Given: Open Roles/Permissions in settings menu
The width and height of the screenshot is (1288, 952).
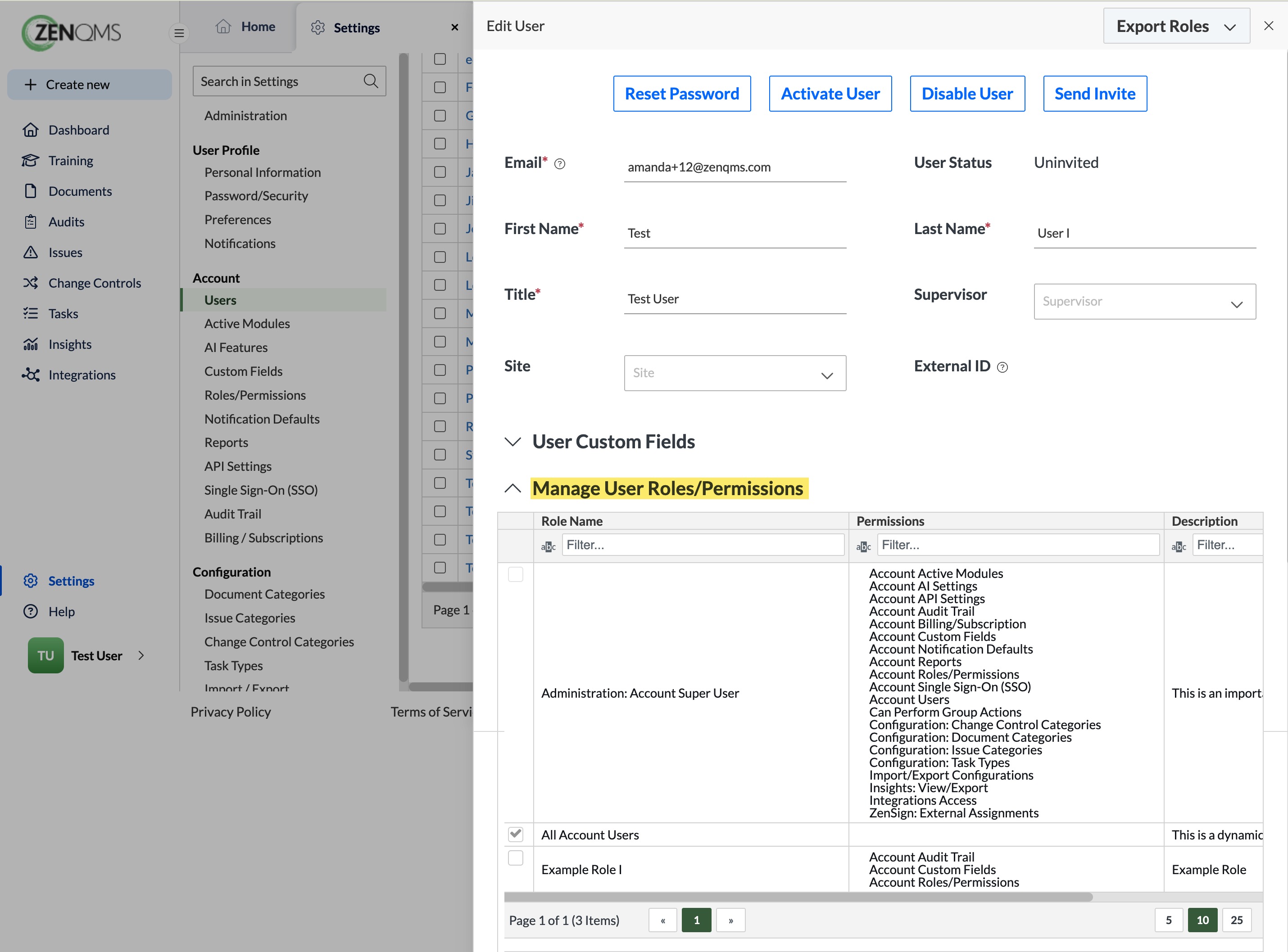Looking at the screenshot, I should (x=255, y=395).
